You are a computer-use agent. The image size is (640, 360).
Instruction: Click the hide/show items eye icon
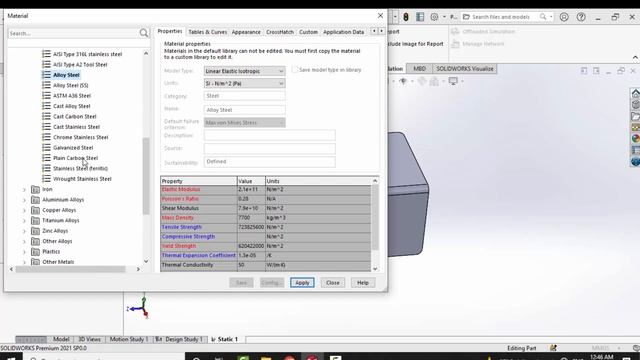tap(403, 81)
